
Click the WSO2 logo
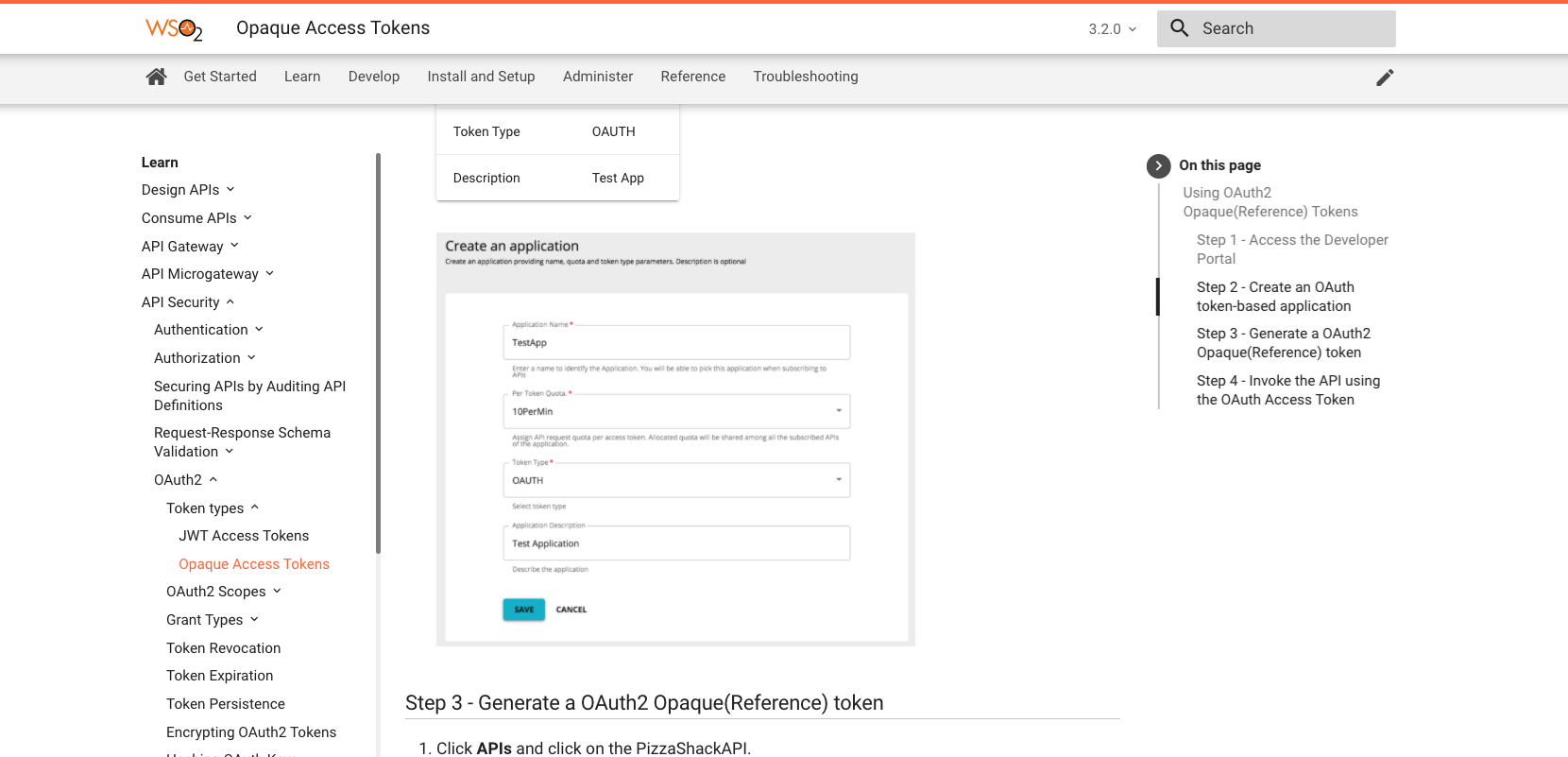click(x=174, y=29)
